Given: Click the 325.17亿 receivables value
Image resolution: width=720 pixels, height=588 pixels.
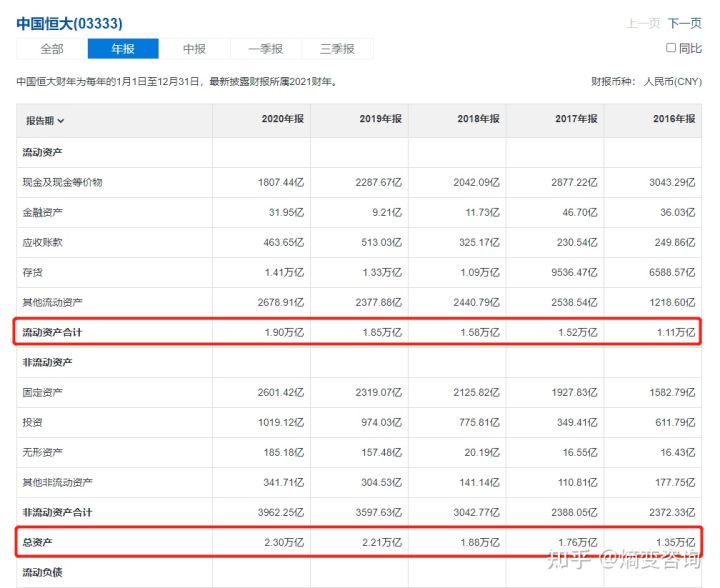Looking at the screenshot, I should (x=479, y=242).
